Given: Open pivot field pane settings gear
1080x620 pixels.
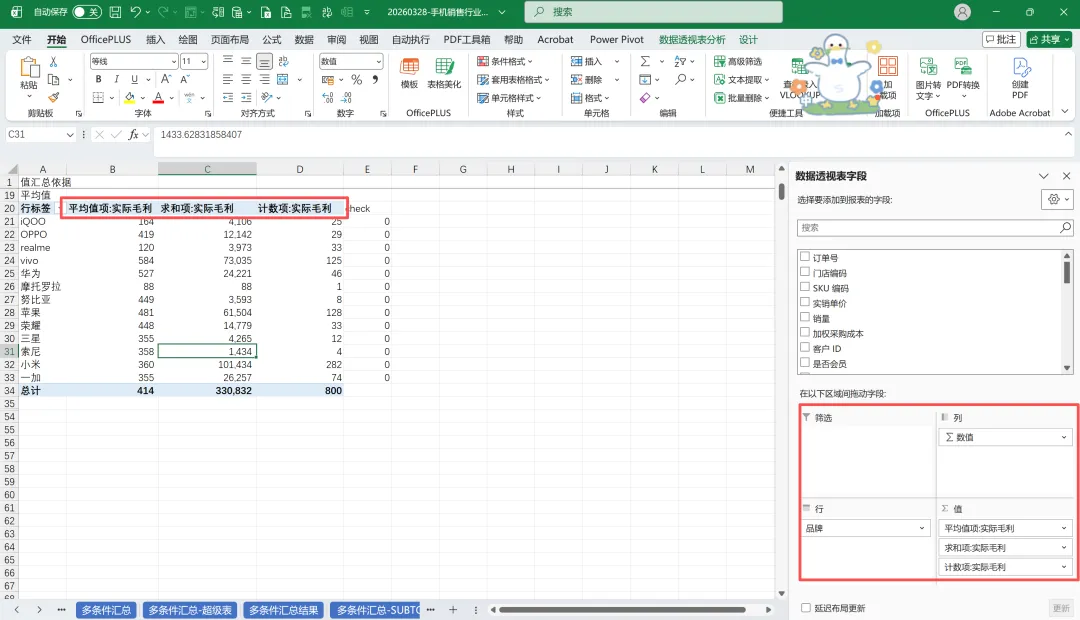Looking at the screenshot, I should coord(1058,199).
